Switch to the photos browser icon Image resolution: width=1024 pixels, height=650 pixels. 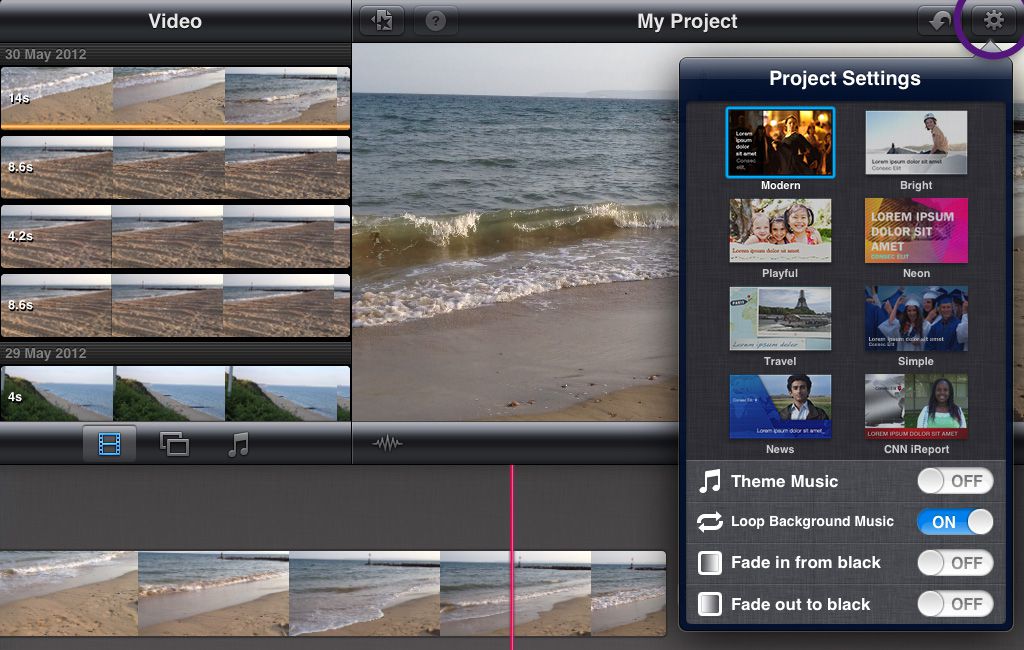pos(174,444)
